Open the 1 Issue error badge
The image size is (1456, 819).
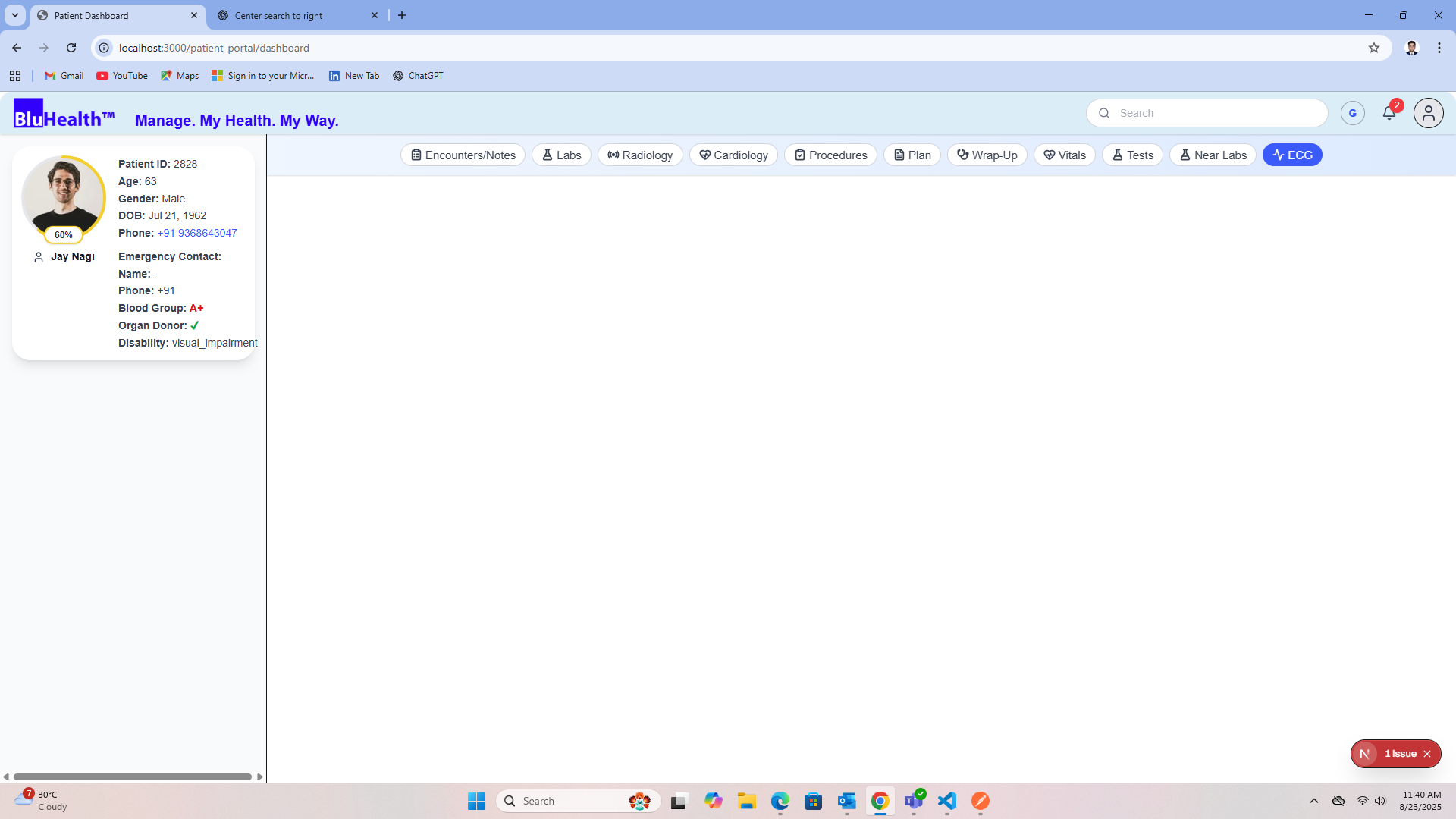[1399, 754]
